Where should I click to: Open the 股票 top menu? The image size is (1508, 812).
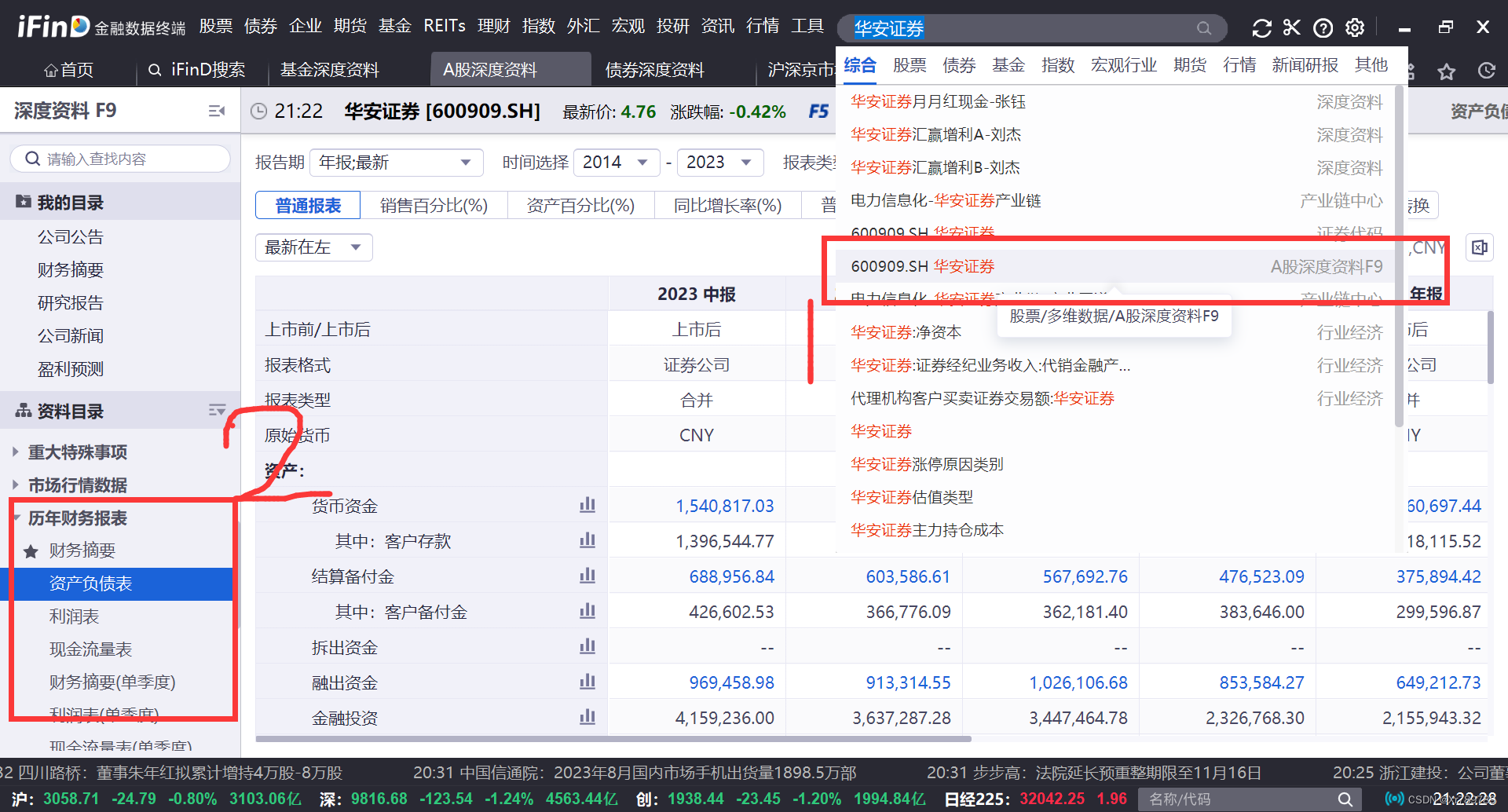[x=216, y=26]
